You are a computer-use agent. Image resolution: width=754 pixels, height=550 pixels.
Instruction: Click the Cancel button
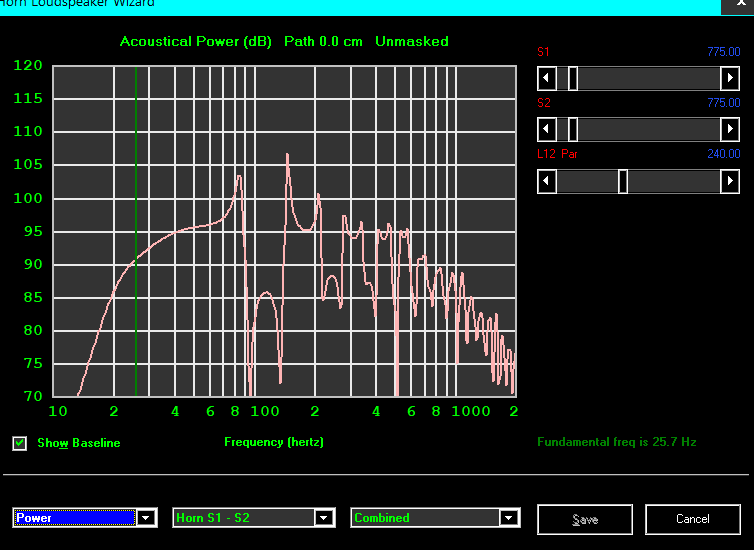click(692, 519)
